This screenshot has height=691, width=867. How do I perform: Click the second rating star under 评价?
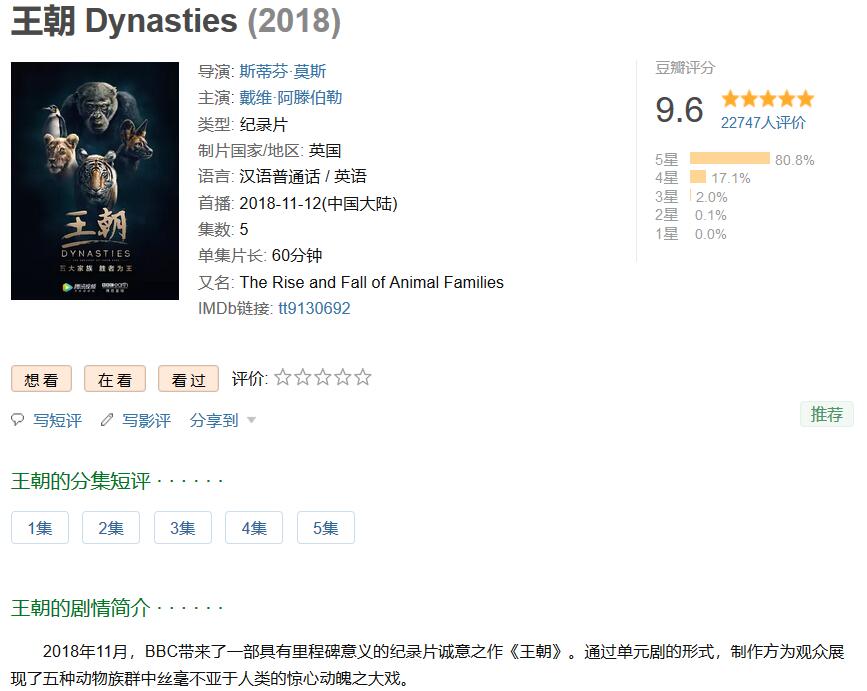tap(302, 378)
